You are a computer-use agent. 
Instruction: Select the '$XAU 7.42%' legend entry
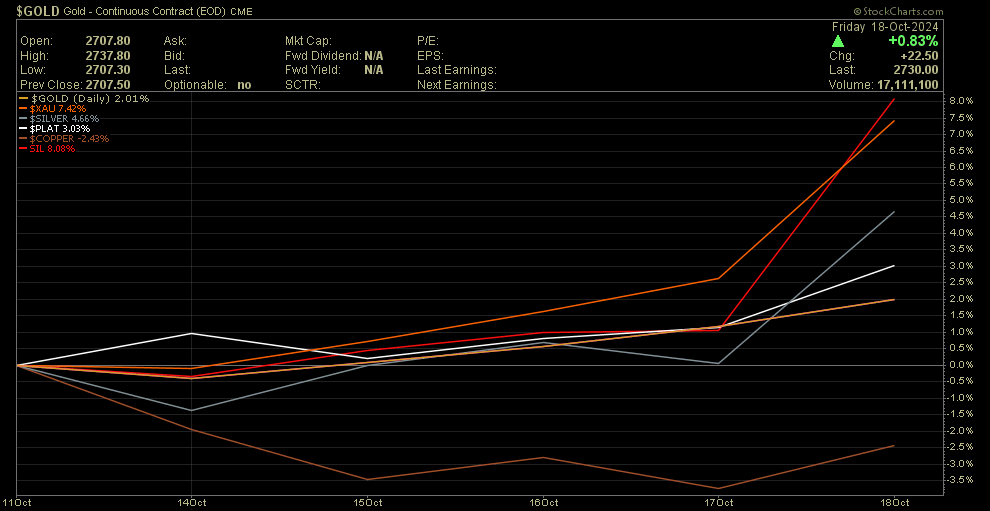tap(52, 109)
